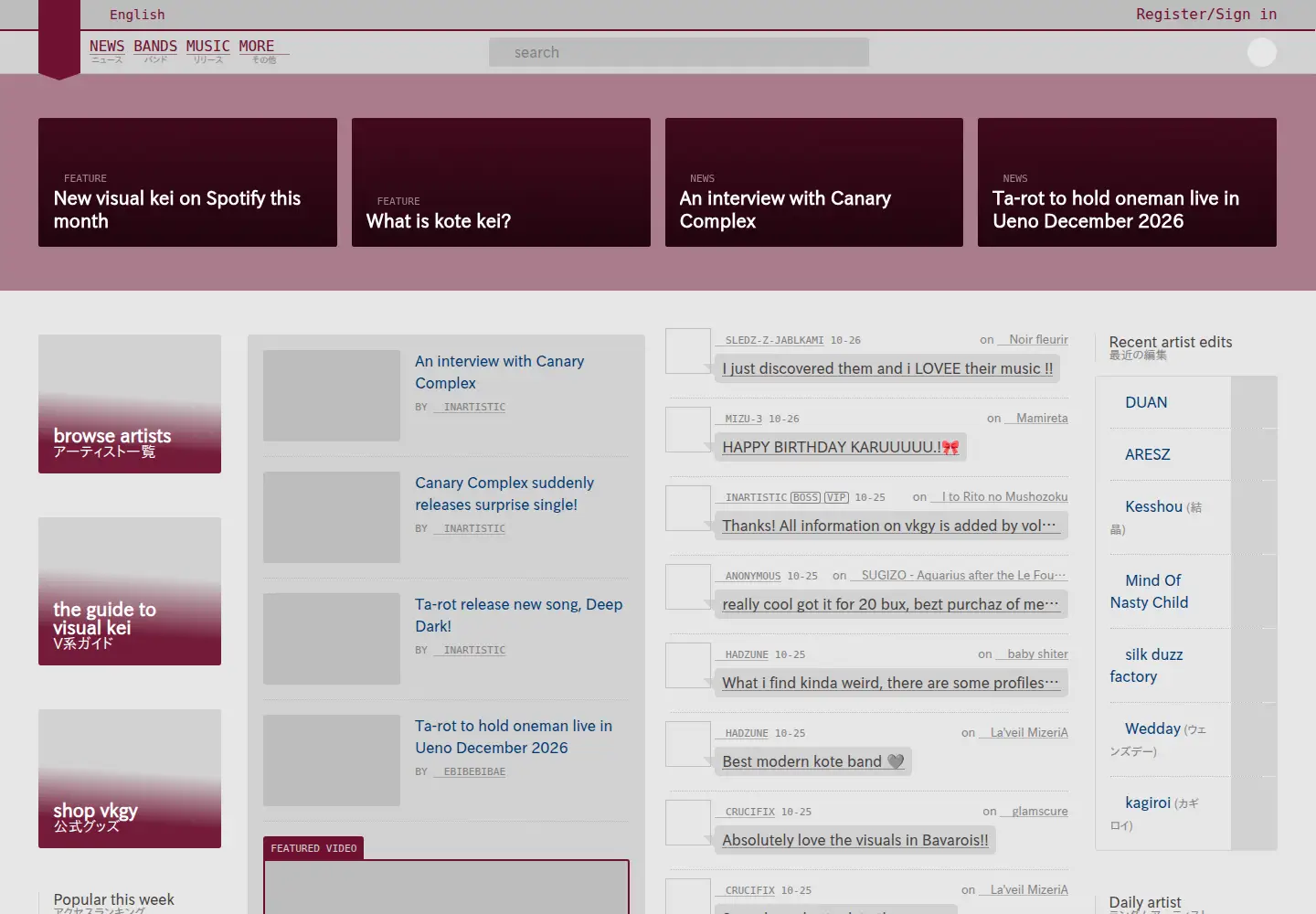Open Noir fleurir artist link

coord(1033,339)
